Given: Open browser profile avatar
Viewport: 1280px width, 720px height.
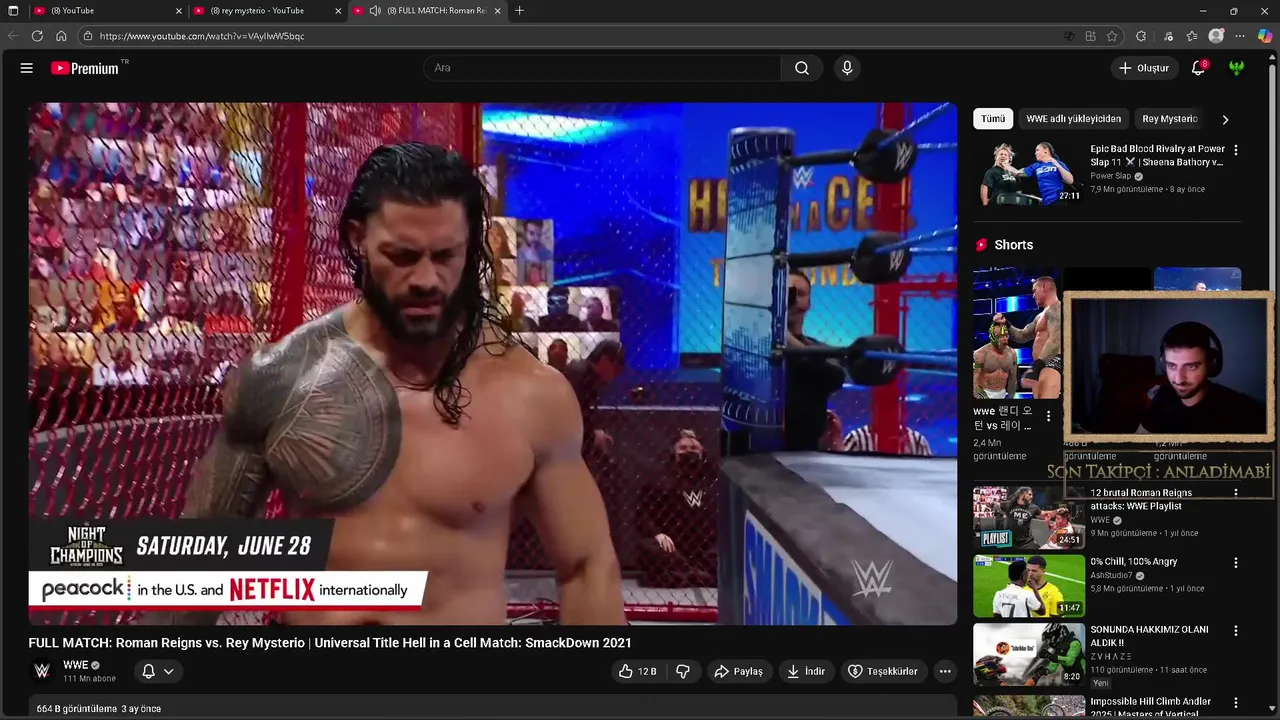Looking at the screenshot, I should [x=1216, y=36].
